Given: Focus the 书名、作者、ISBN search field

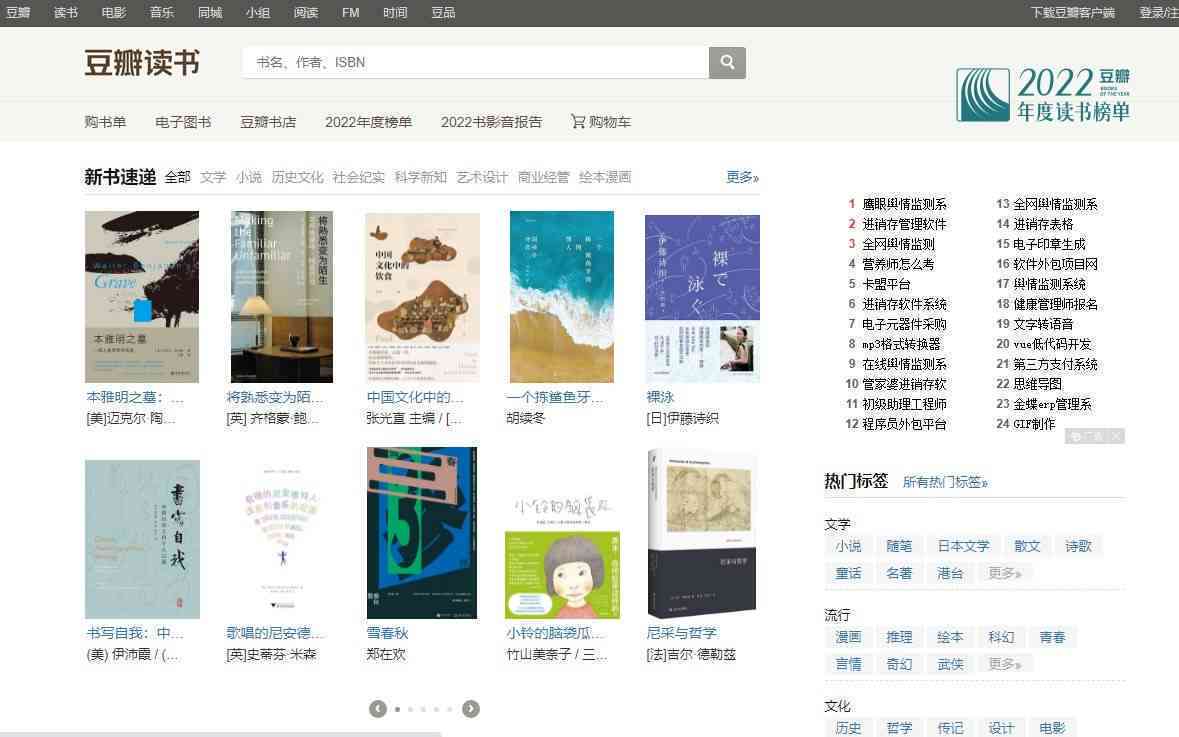Looking at the screenshot, I should point(475,62).
